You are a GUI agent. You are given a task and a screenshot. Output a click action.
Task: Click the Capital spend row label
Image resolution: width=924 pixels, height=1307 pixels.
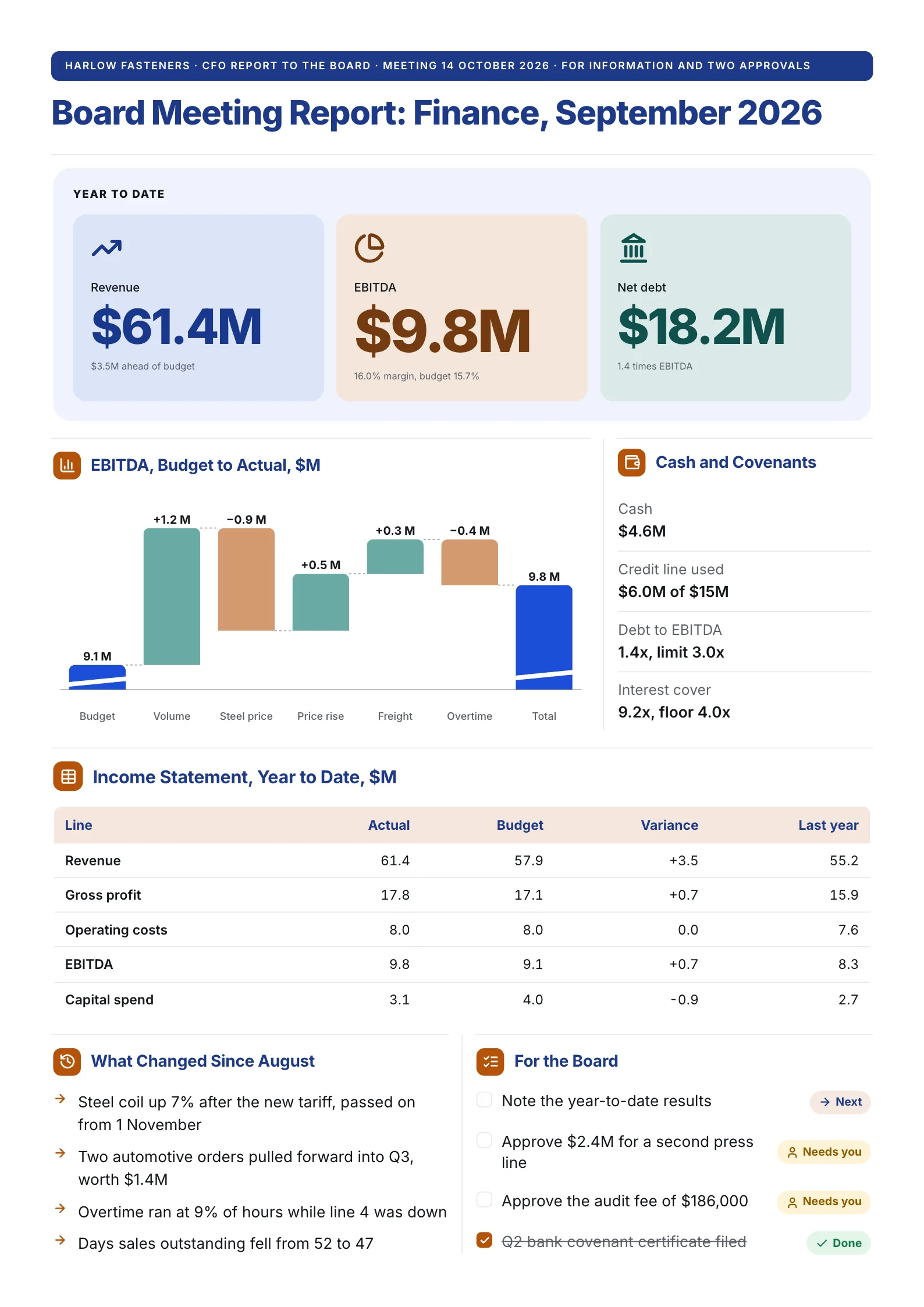(109, 1000)
